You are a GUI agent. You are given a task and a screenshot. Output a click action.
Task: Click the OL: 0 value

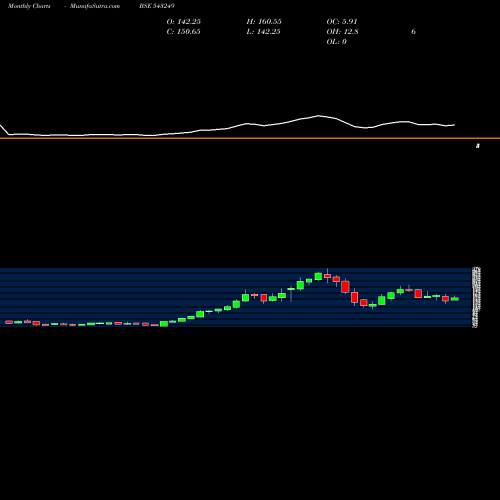(337, 42)
